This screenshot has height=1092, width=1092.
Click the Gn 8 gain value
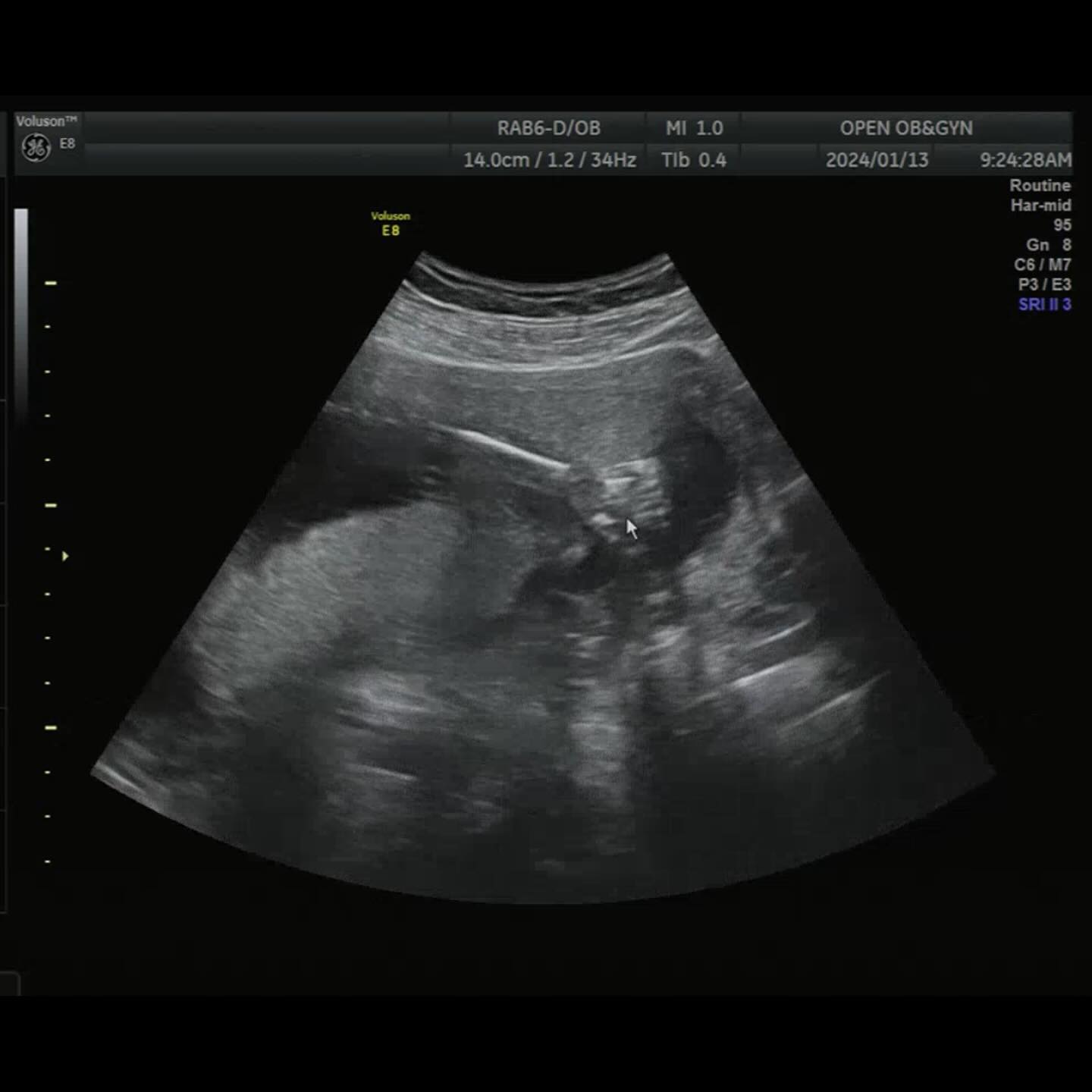click(x=1049, y=245)
